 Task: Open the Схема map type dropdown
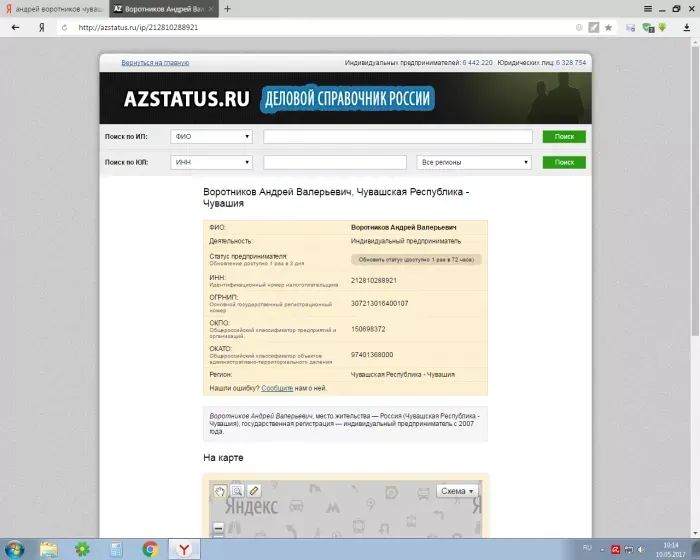point(457,491)
